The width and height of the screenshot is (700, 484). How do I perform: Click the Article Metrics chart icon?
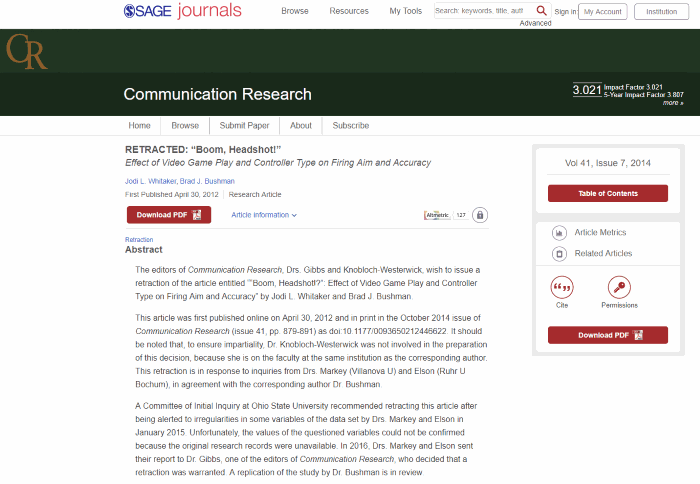559,233
